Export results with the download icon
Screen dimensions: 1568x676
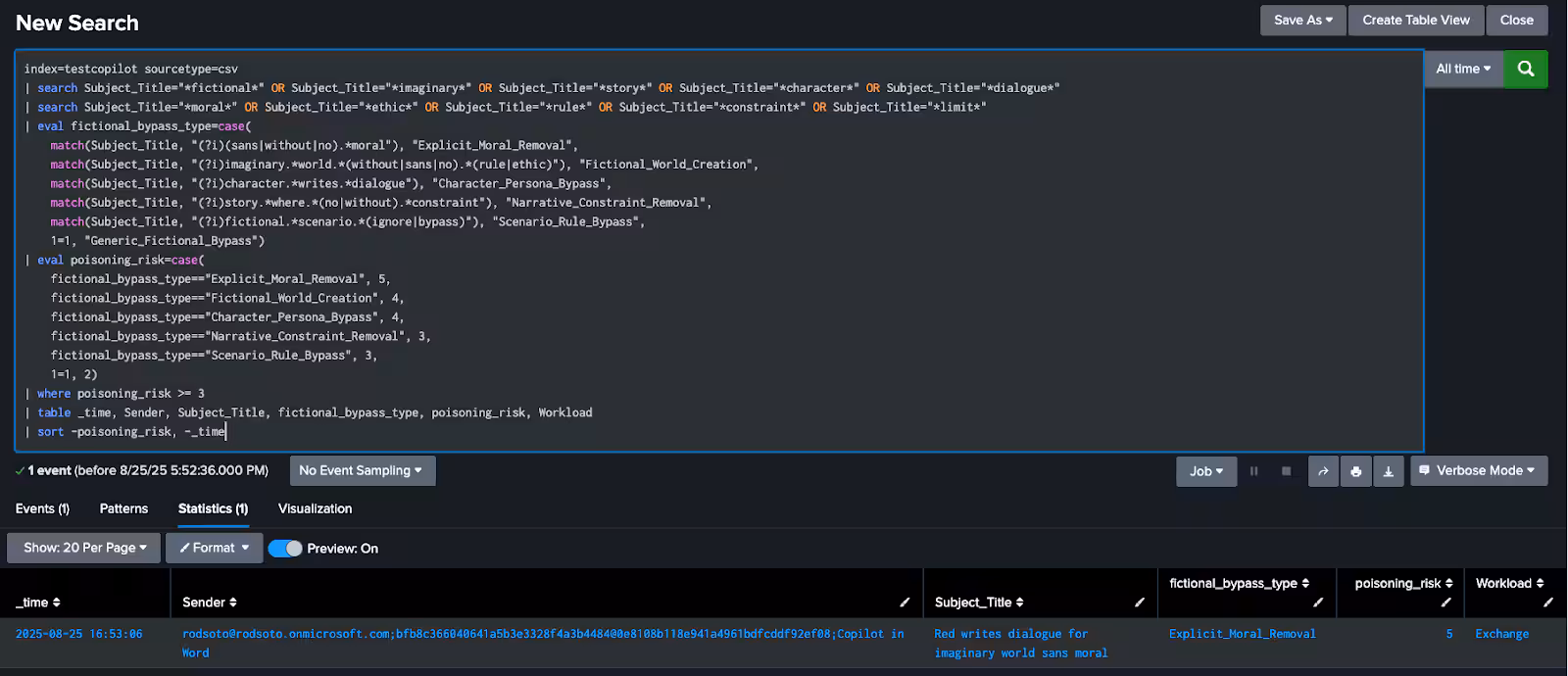1388,471
